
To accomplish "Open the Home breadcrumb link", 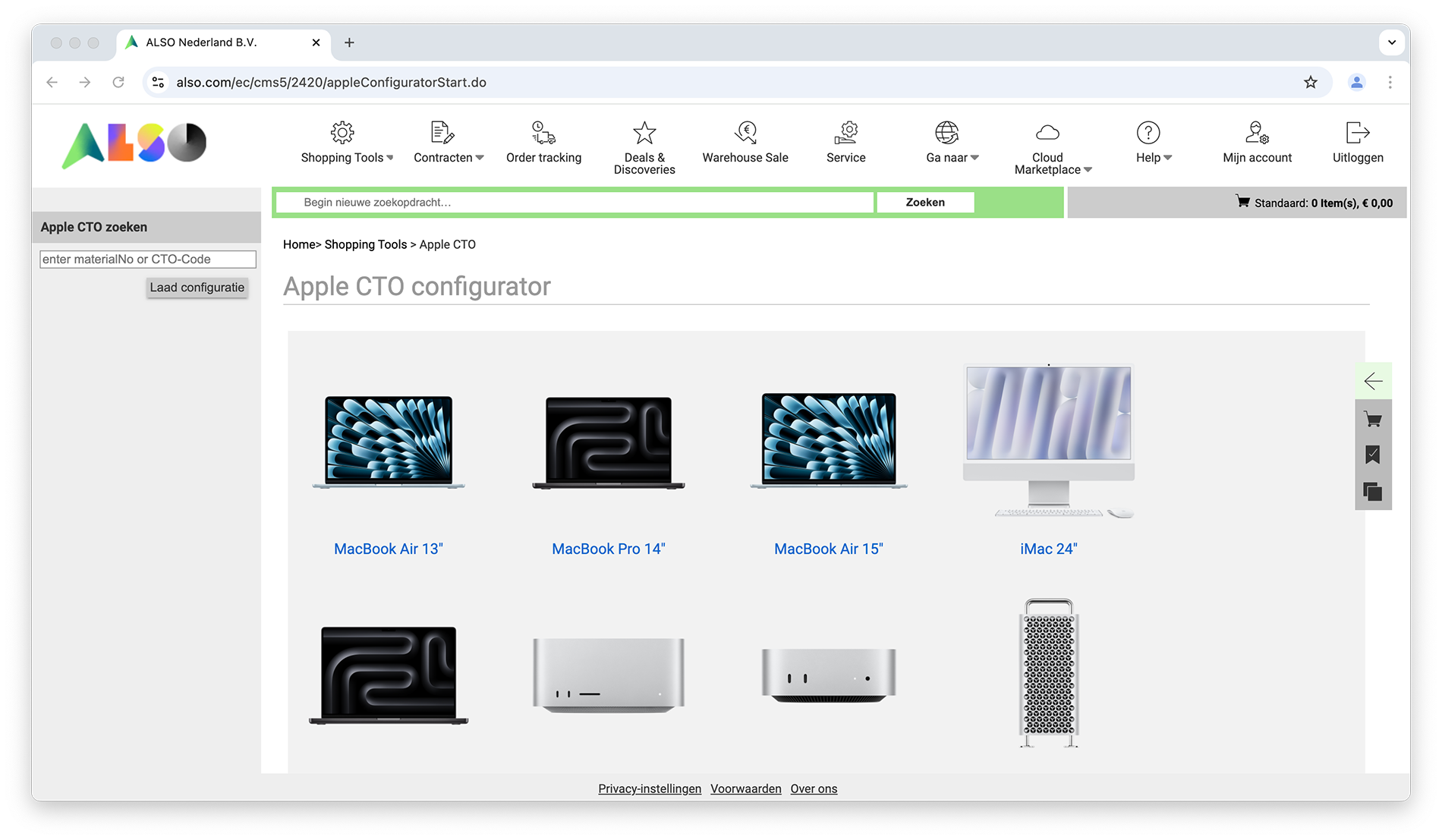I will 299,244.
